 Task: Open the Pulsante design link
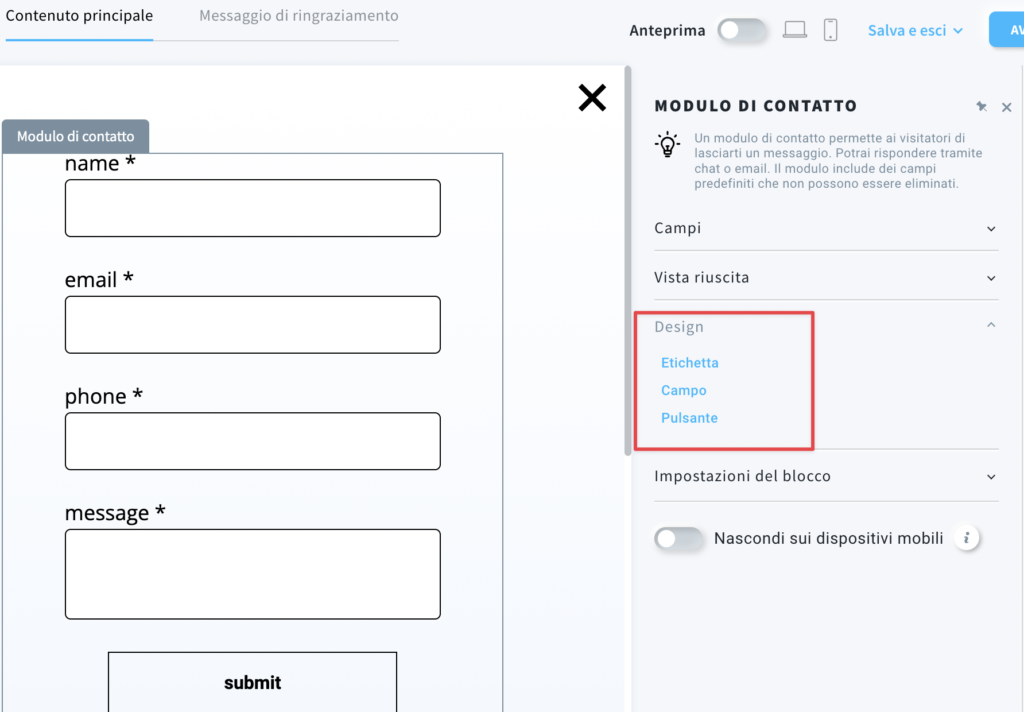689,418
